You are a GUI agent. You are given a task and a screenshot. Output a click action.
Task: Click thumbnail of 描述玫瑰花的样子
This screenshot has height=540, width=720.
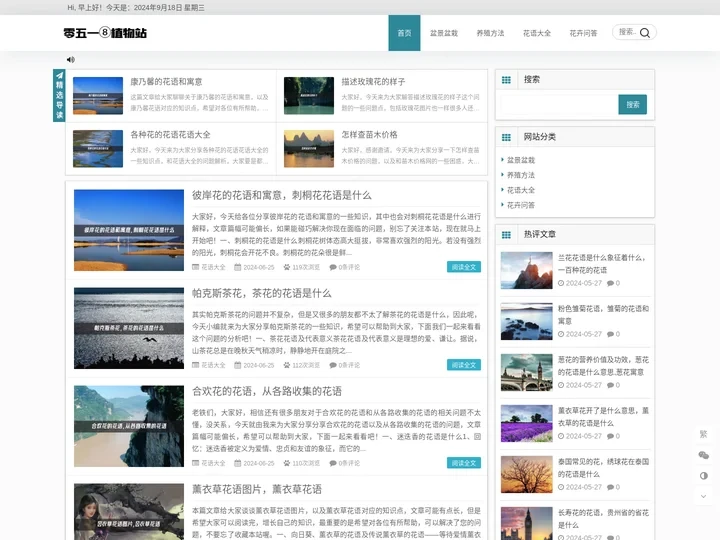(x=309, y=96)
